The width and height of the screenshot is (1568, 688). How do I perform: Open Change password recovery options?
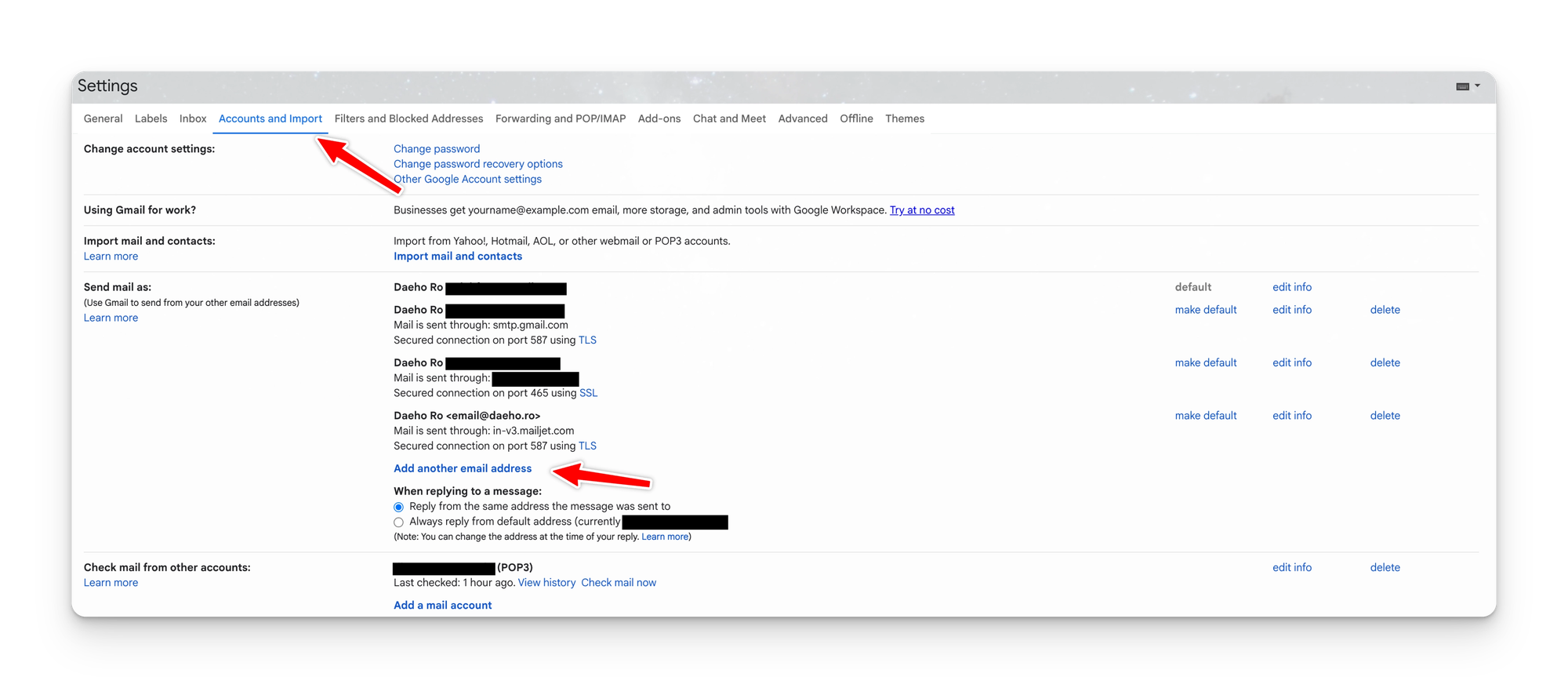tap(477, 164)
